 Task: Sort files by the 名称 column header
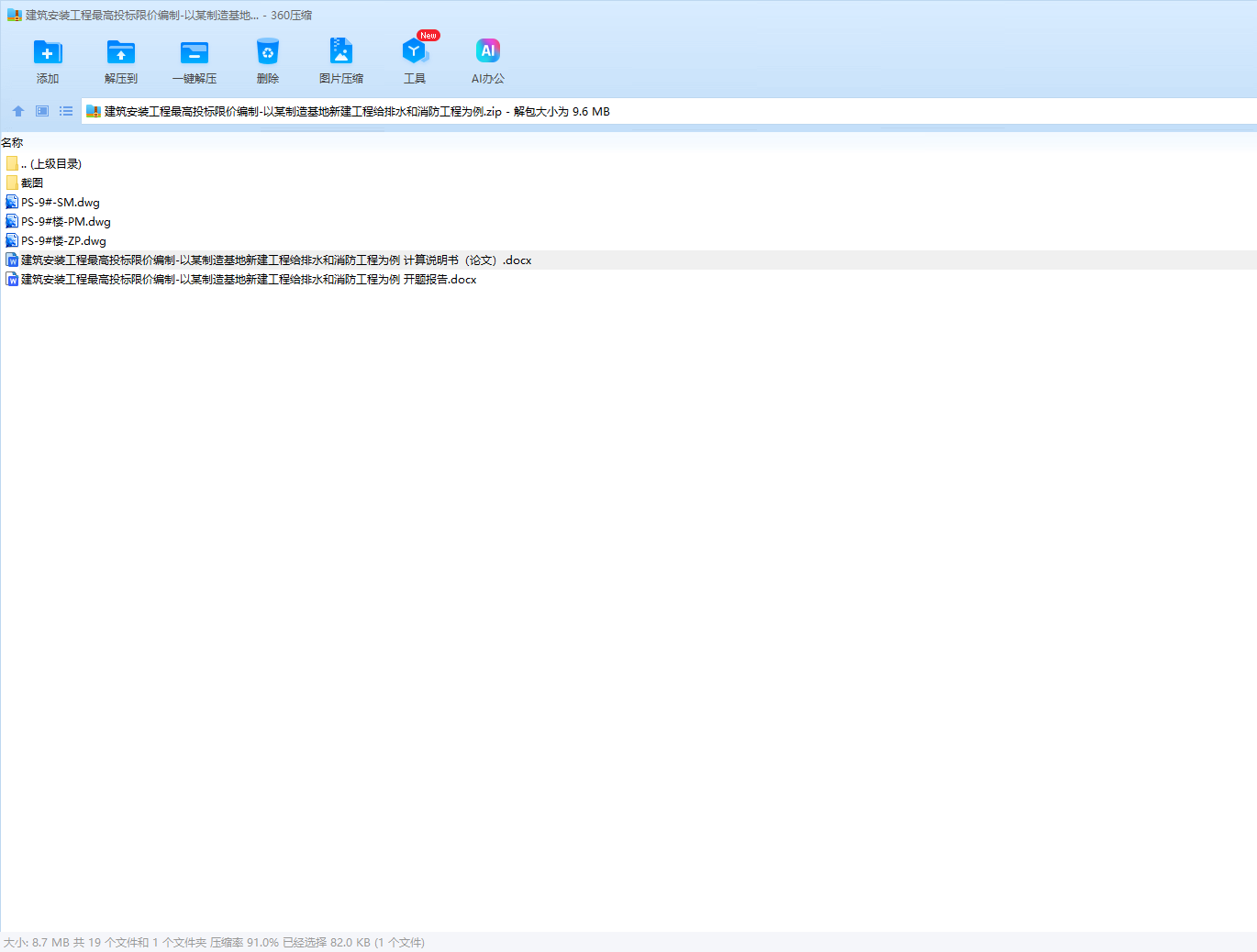(x=12, y=143)
